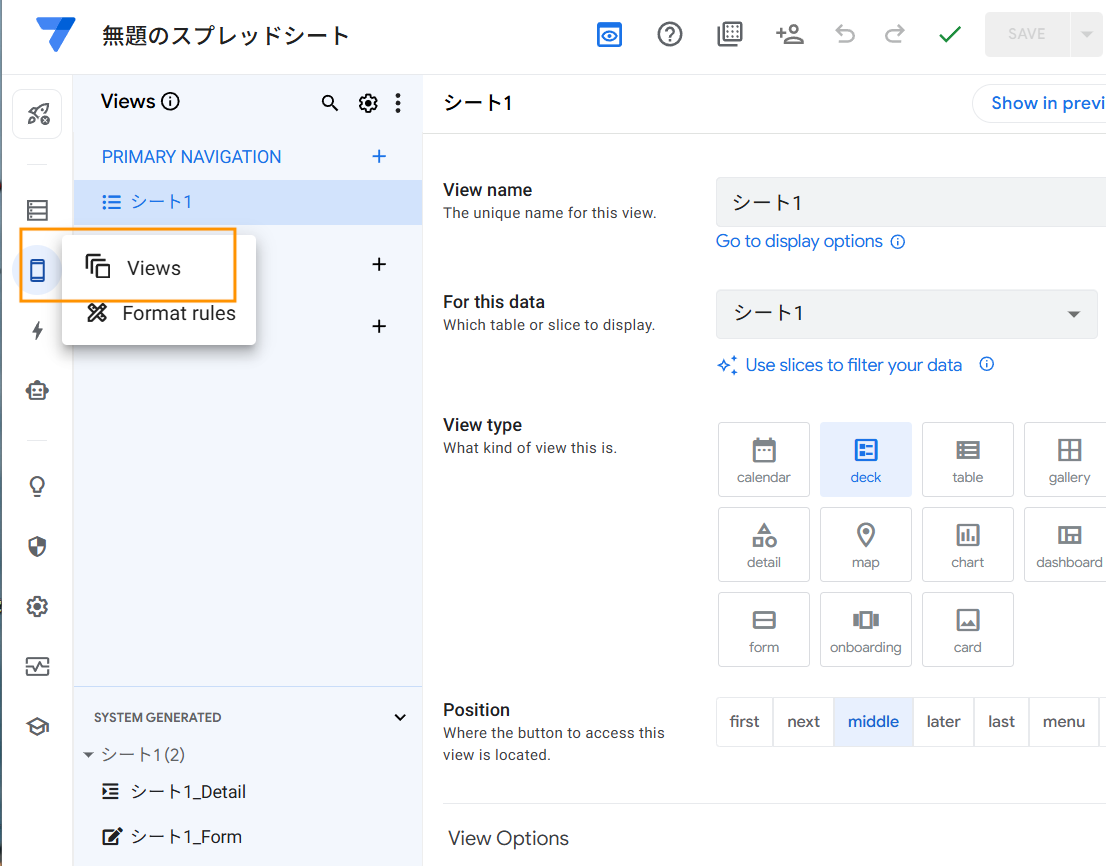
Task: Open the Chat apps robot icon
Action: (37, 391)
